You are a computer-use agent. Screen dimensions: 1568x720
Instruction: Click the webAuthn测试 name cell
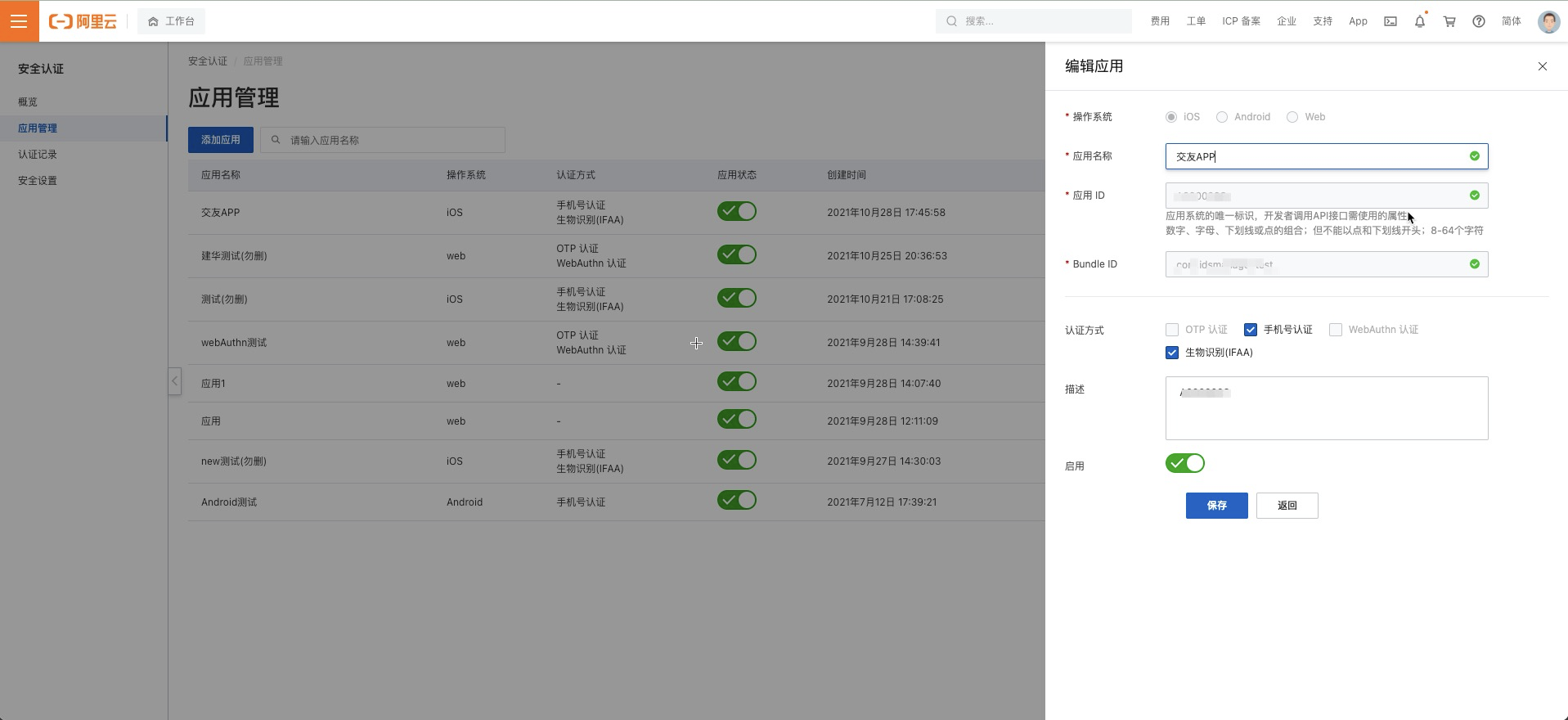pyautogui.click(x=234, y=343)
